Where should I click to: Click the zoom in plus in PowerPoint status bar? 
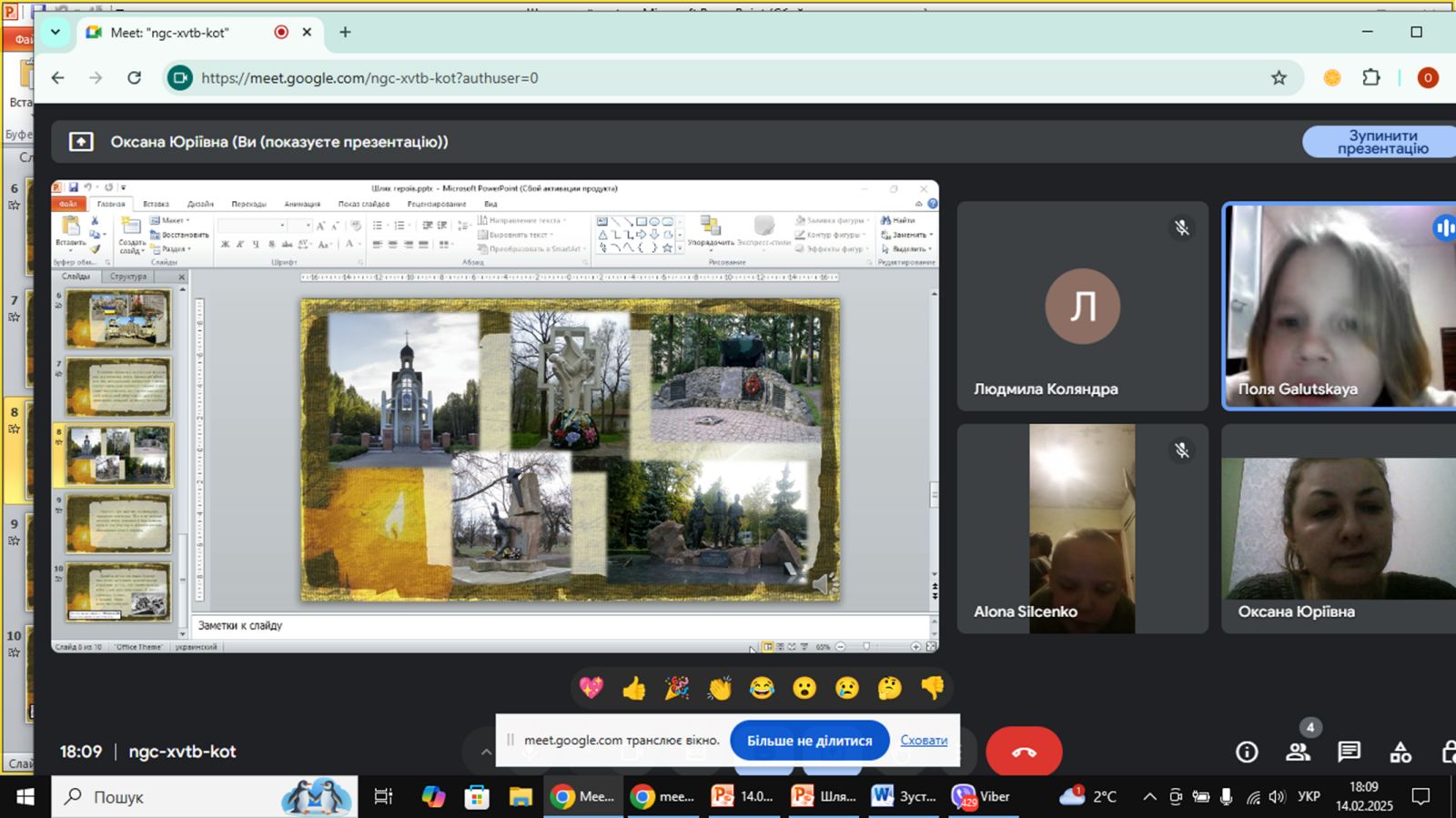[915, 647]
